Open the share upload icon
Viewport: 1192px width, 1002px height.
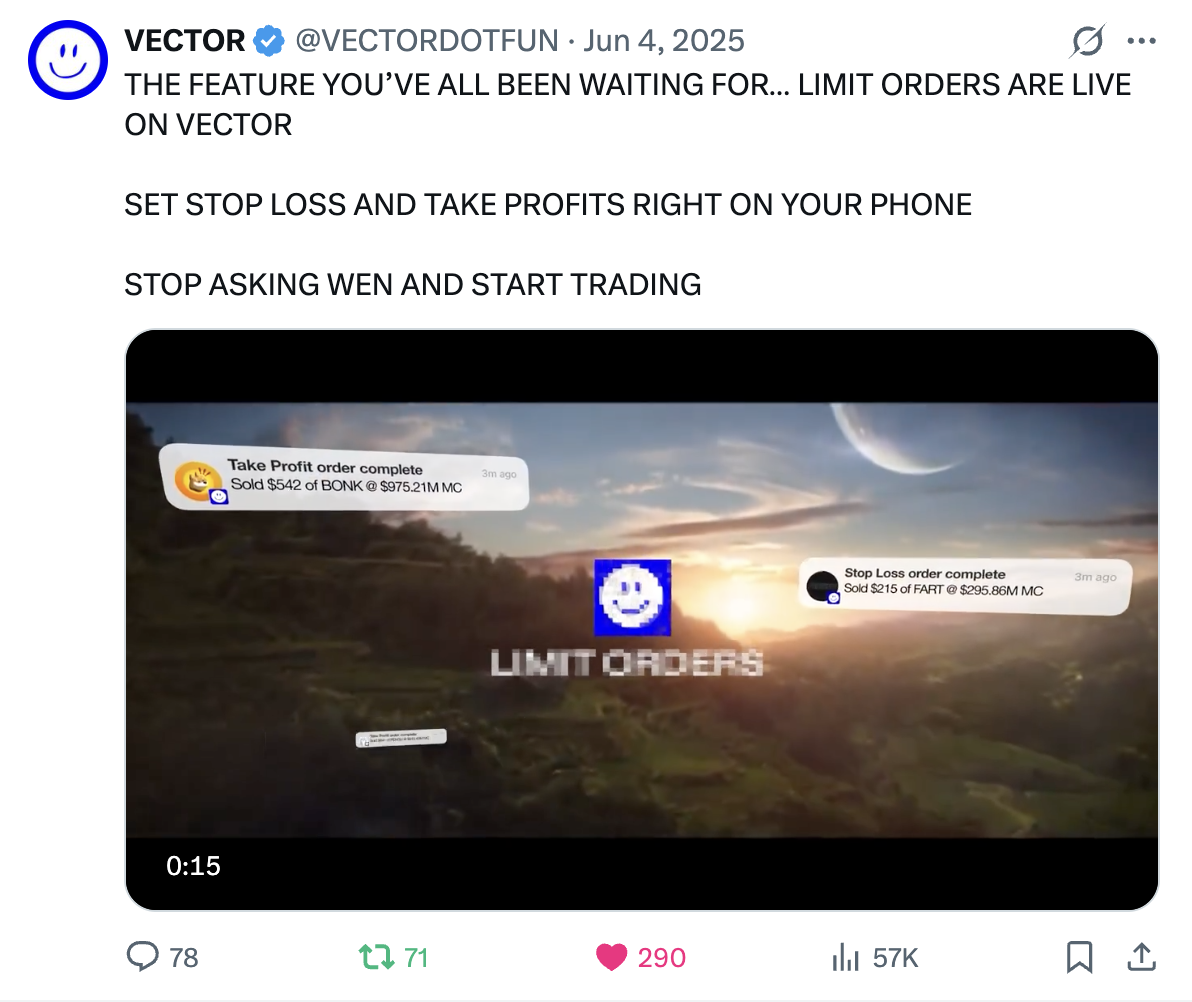(1141, 957)
